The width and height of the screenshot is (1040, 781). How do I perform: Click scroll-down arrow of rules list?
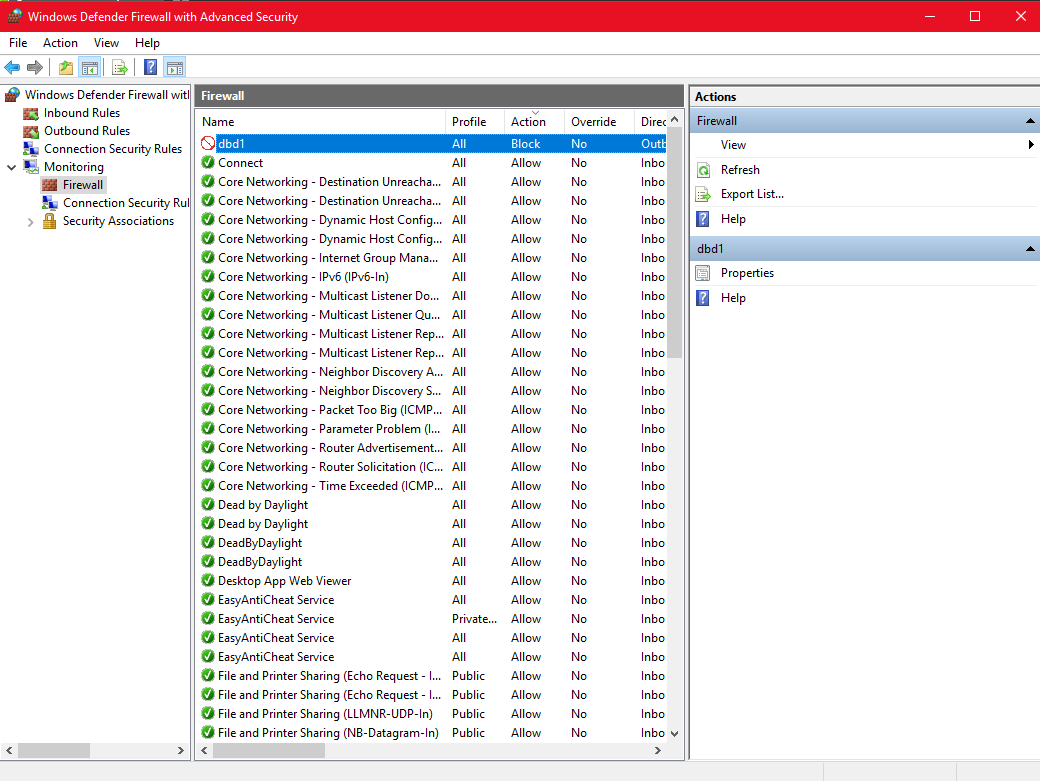coord(675,733)
